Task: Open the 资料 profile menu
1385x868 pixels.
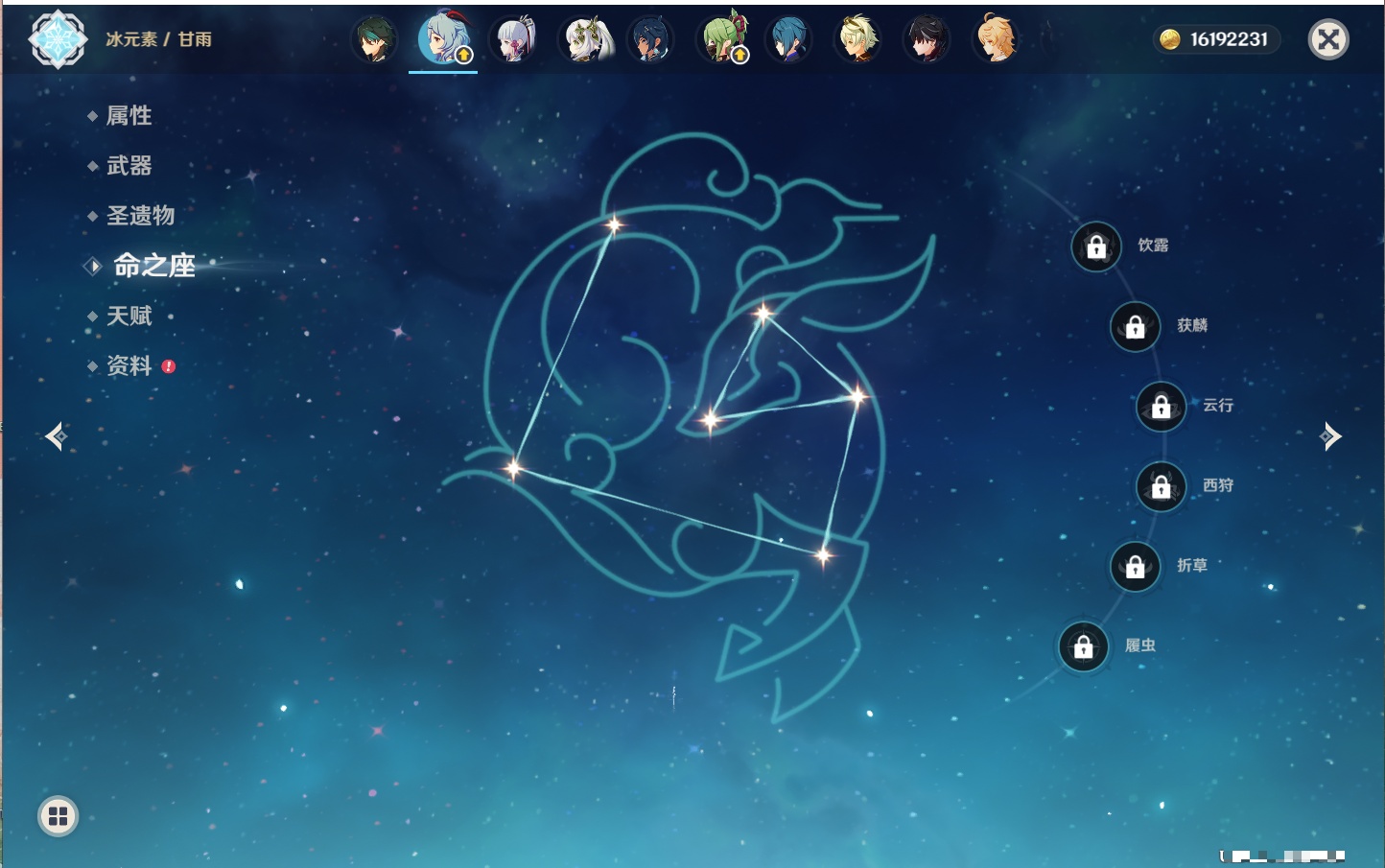Action: (129, 365)
